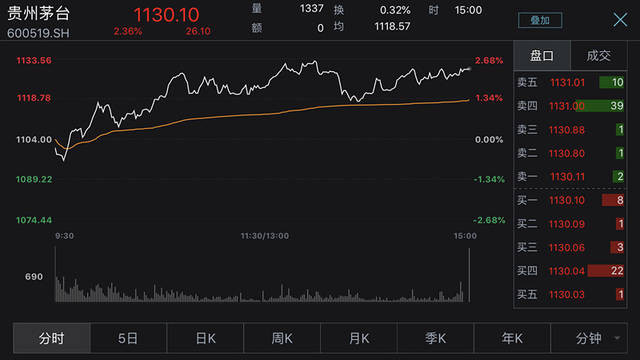Click the time value 15:00 in header
The image size is (640, 360).
tap(468, 10)
